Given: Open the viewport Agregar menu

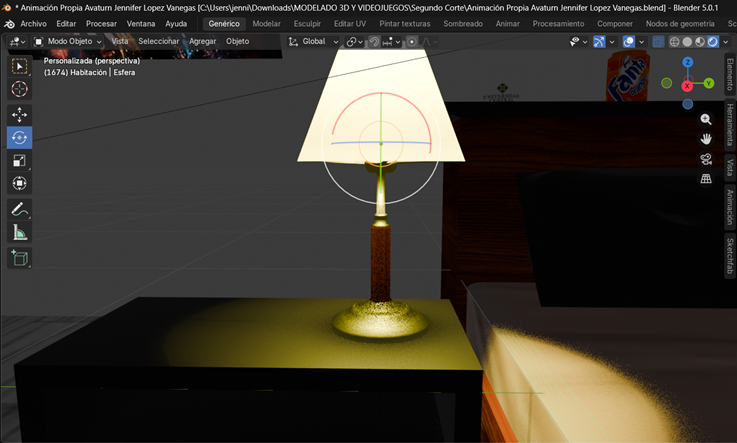Looking at the screenshot, I should tap(203, 41).
